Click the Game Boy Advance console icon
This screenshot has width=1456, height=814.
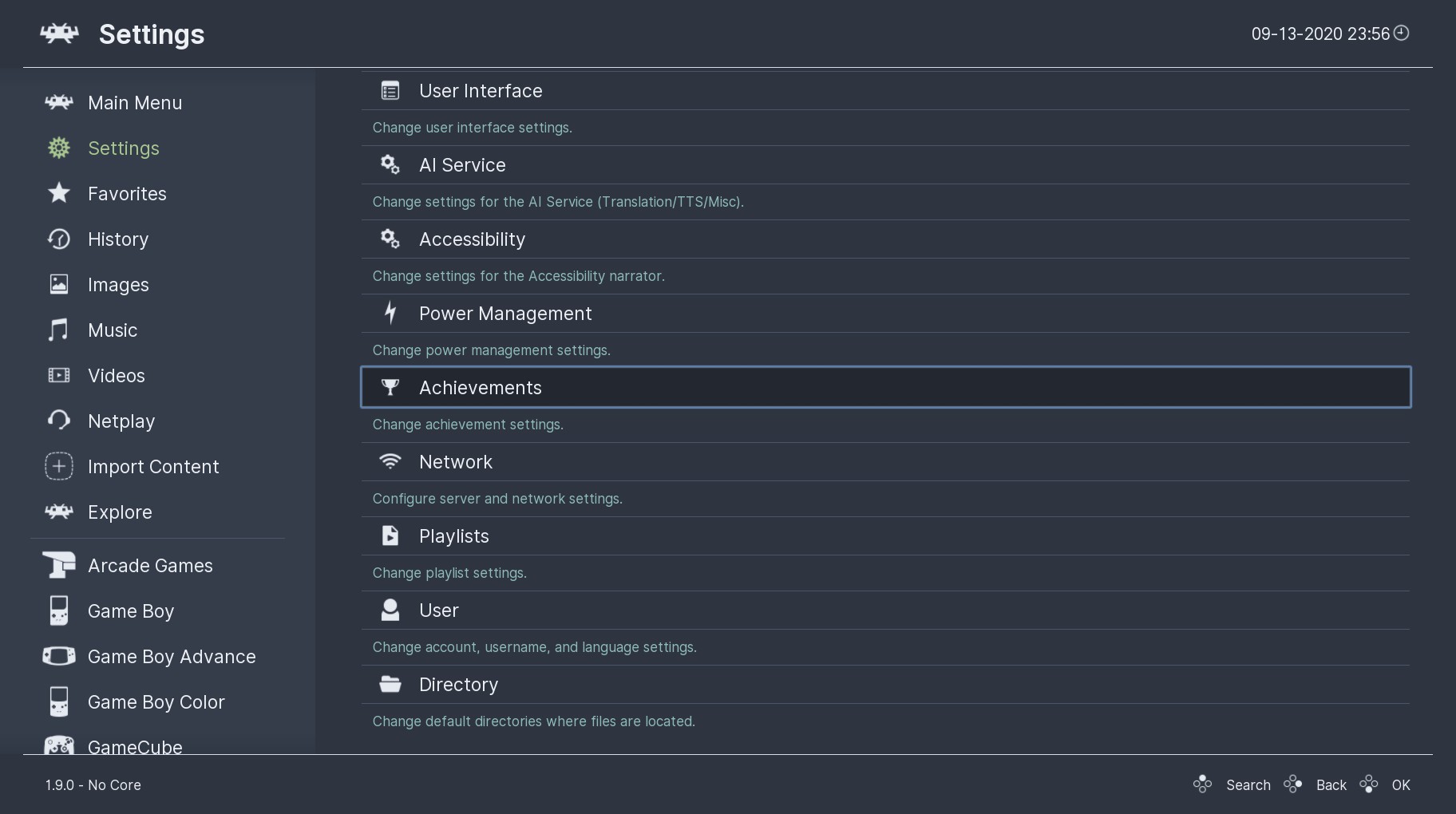[59, 656]
